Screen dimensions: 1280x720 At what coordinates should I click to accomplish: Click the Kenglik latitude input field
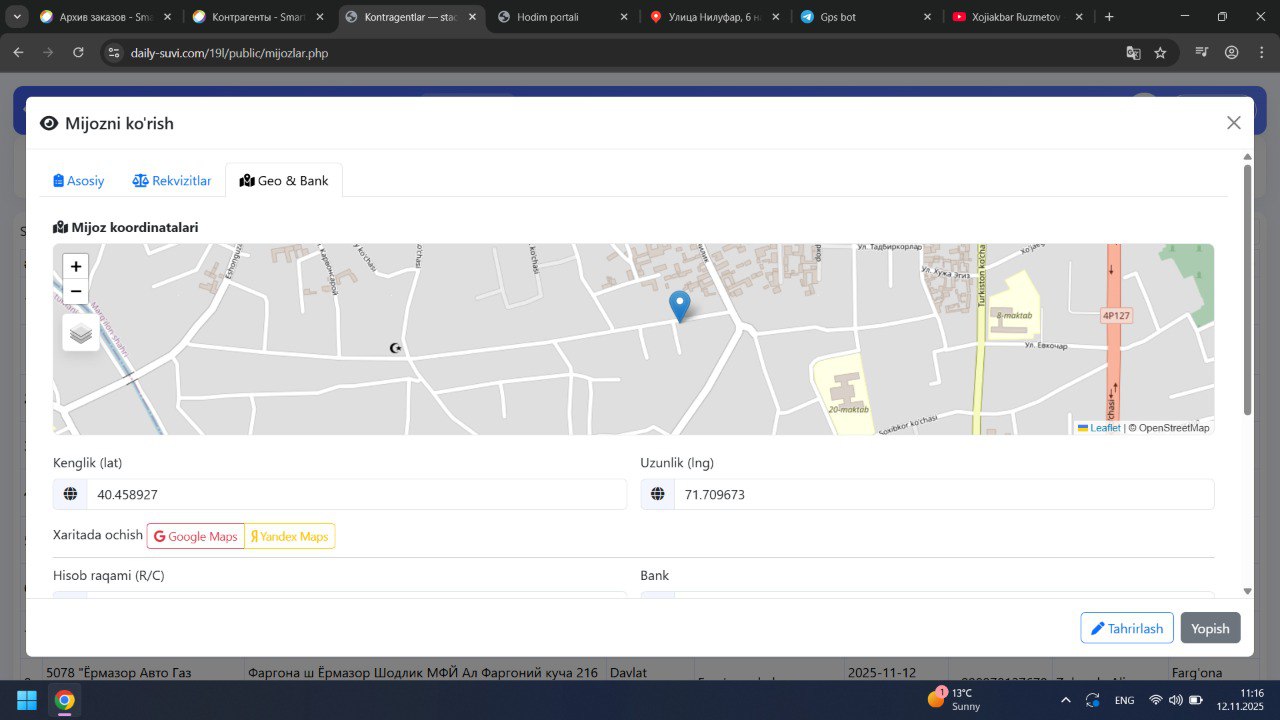[355, 495]
